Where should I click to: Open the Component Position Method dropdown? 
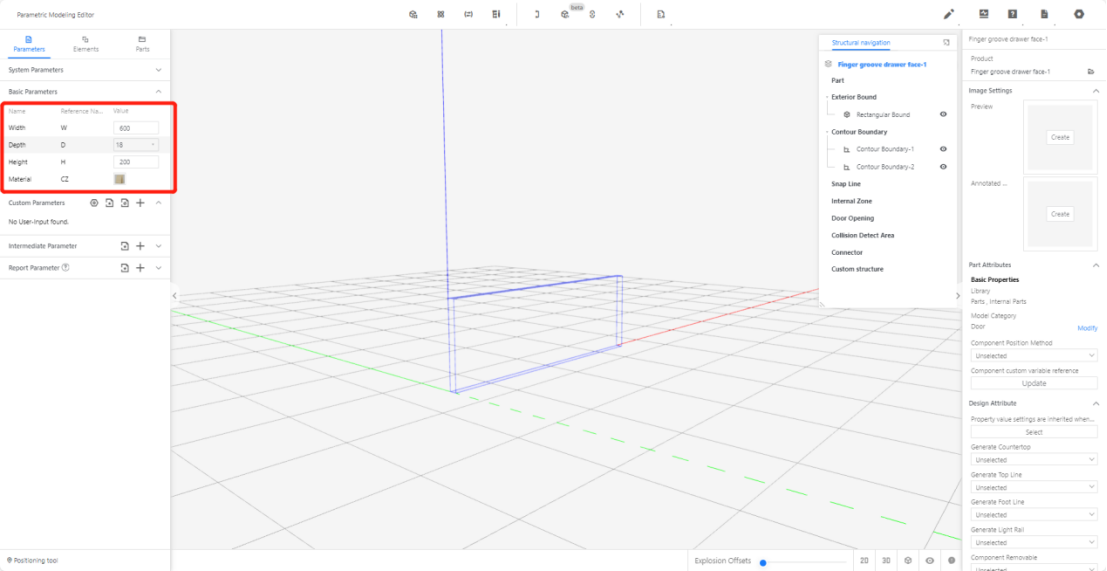(1034, 356)
